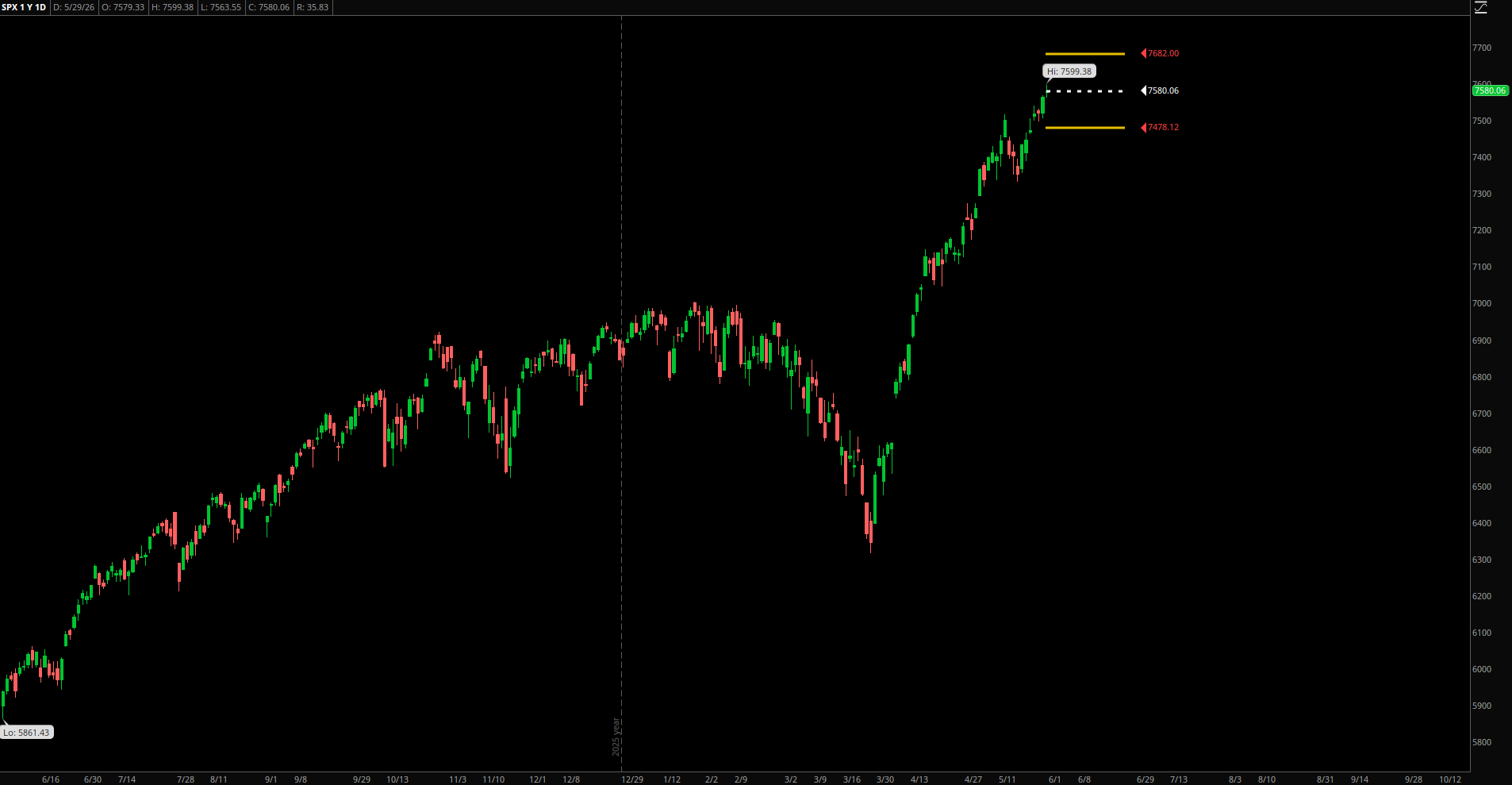
Task: Click the 'H: 7599.38' high value in header
Action: (172, 7)
